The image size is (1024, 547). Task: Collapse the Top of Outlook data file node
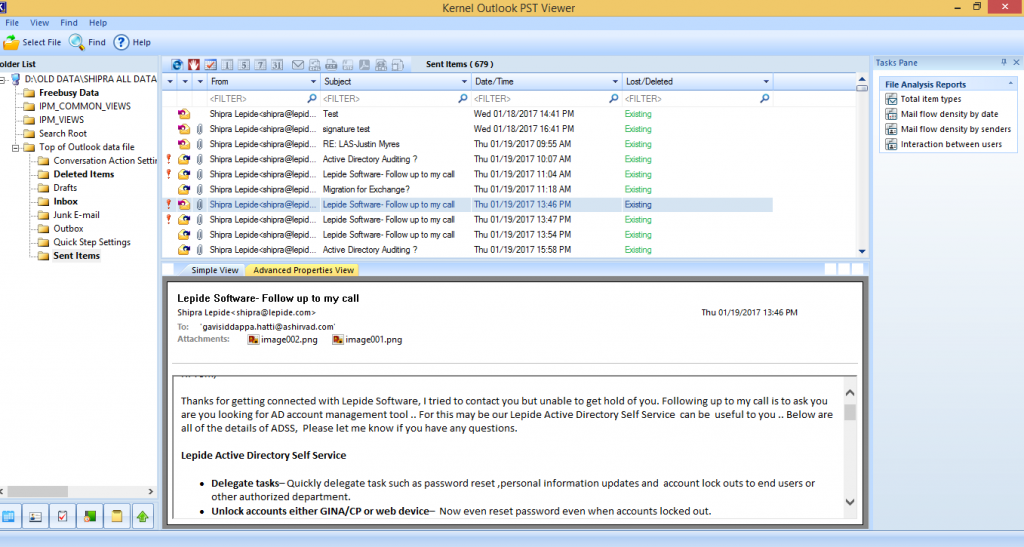16,148
